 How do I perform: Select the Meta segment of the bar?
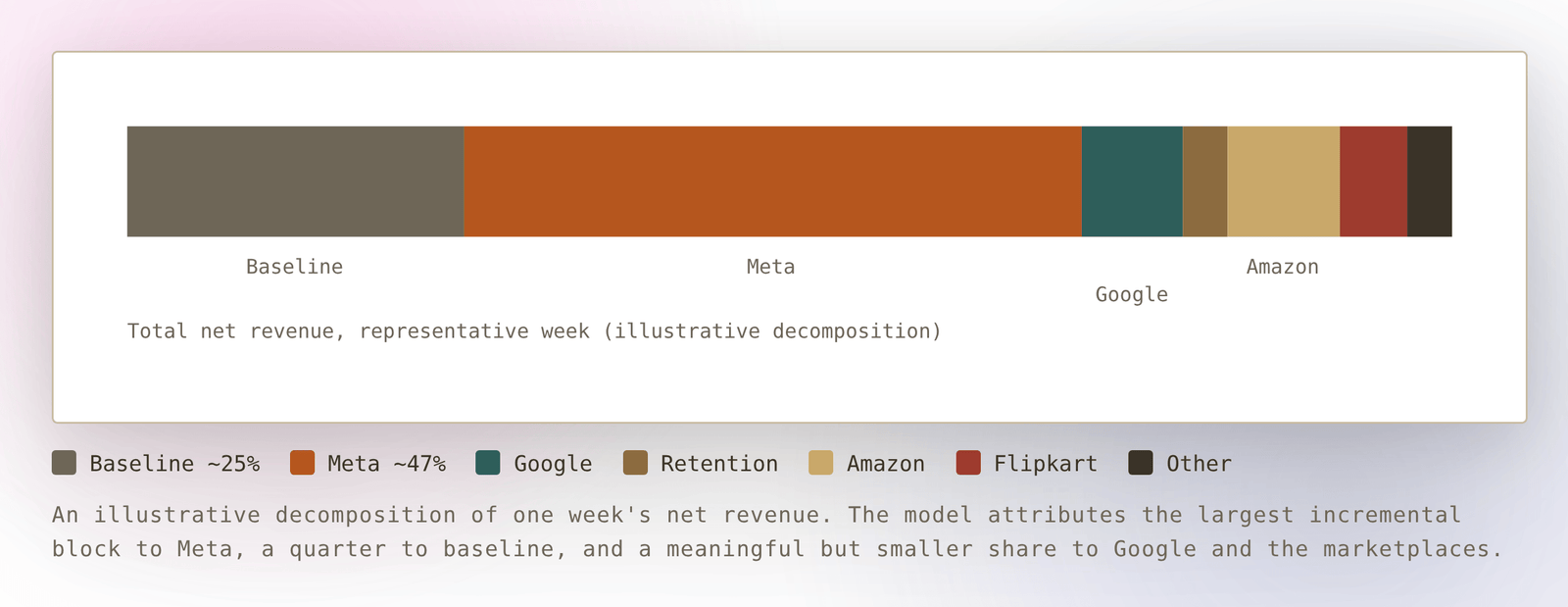tap(772, 181)
